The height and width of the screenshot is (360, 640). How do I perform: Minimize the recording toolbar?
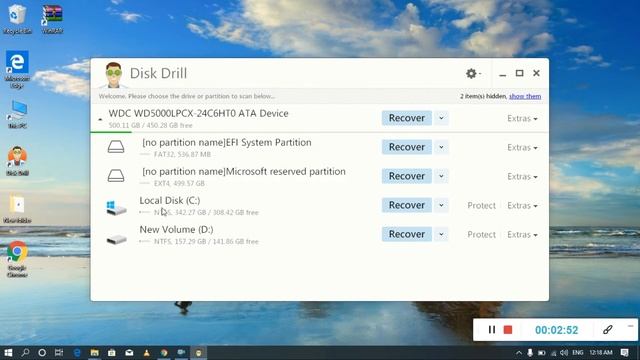[x=631, y=326]
